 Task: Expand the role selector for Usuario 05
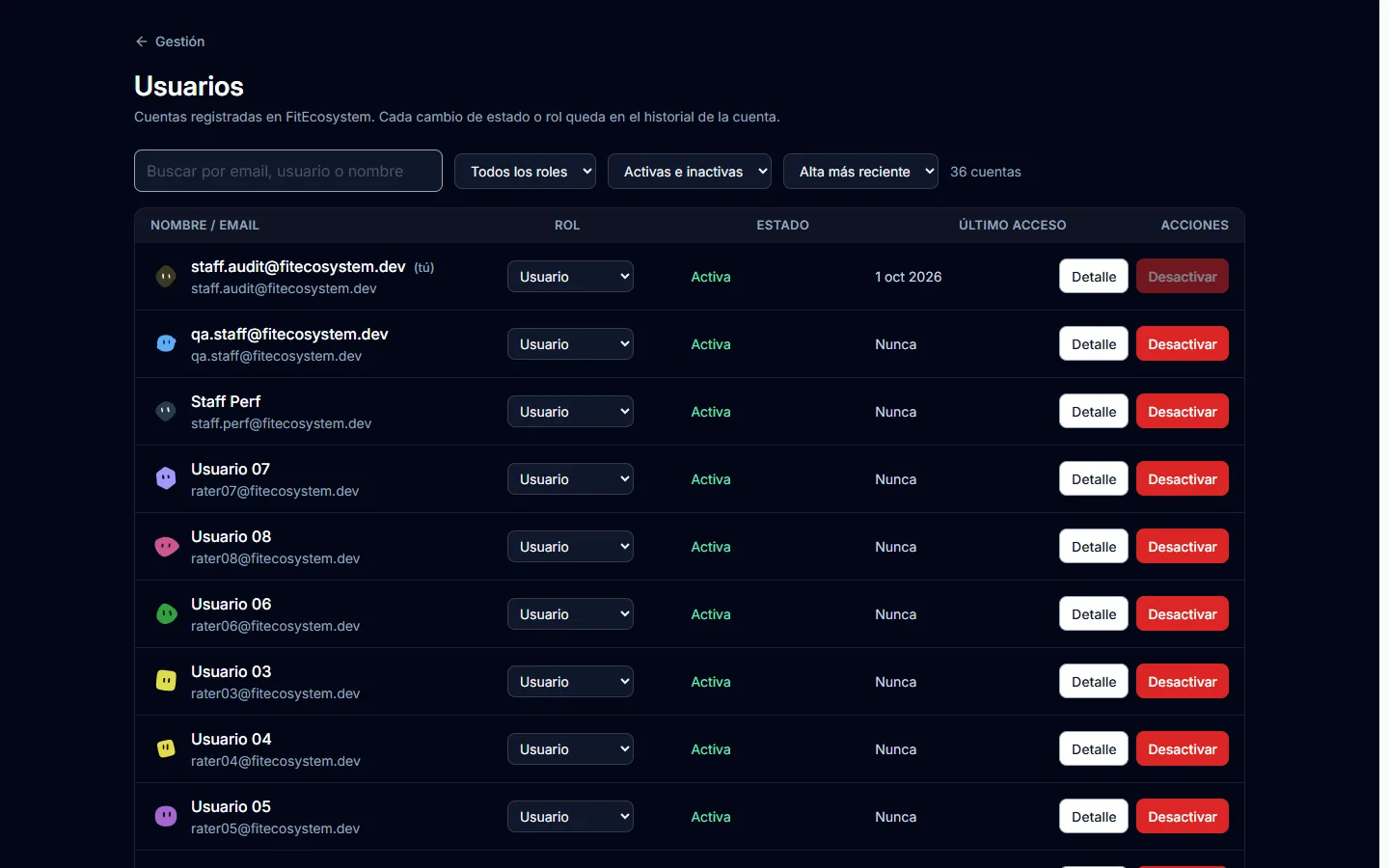click(570, 817)
